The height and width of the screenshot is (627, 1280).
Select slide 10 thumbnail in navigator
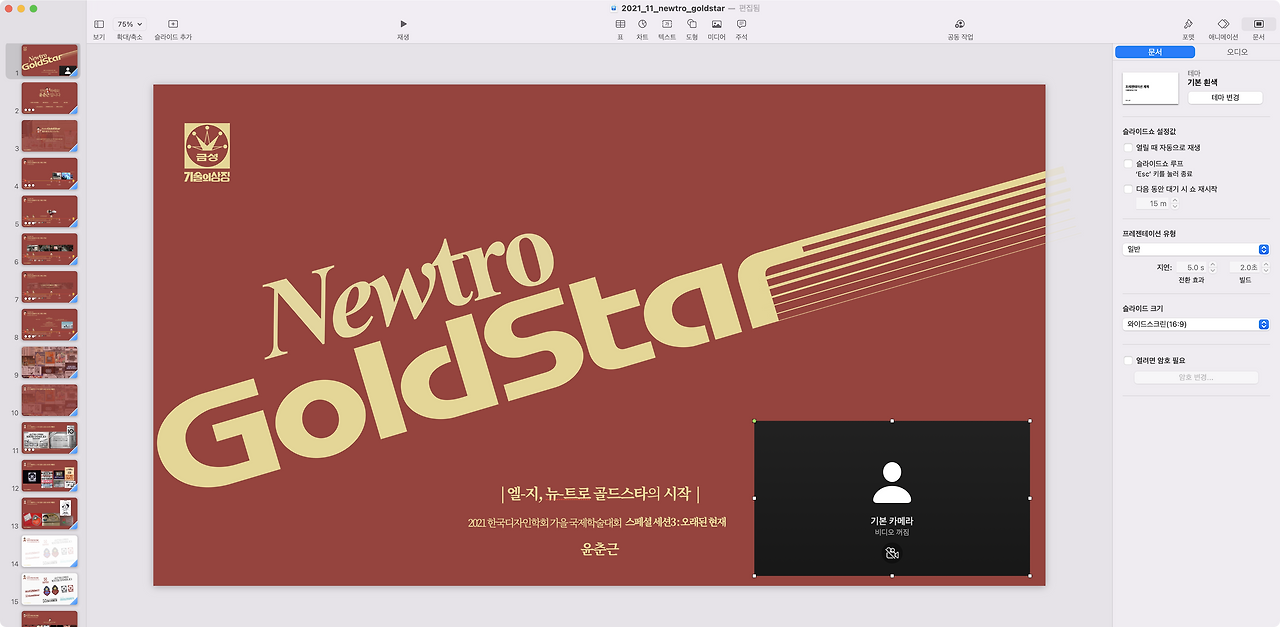pos(49,400)
